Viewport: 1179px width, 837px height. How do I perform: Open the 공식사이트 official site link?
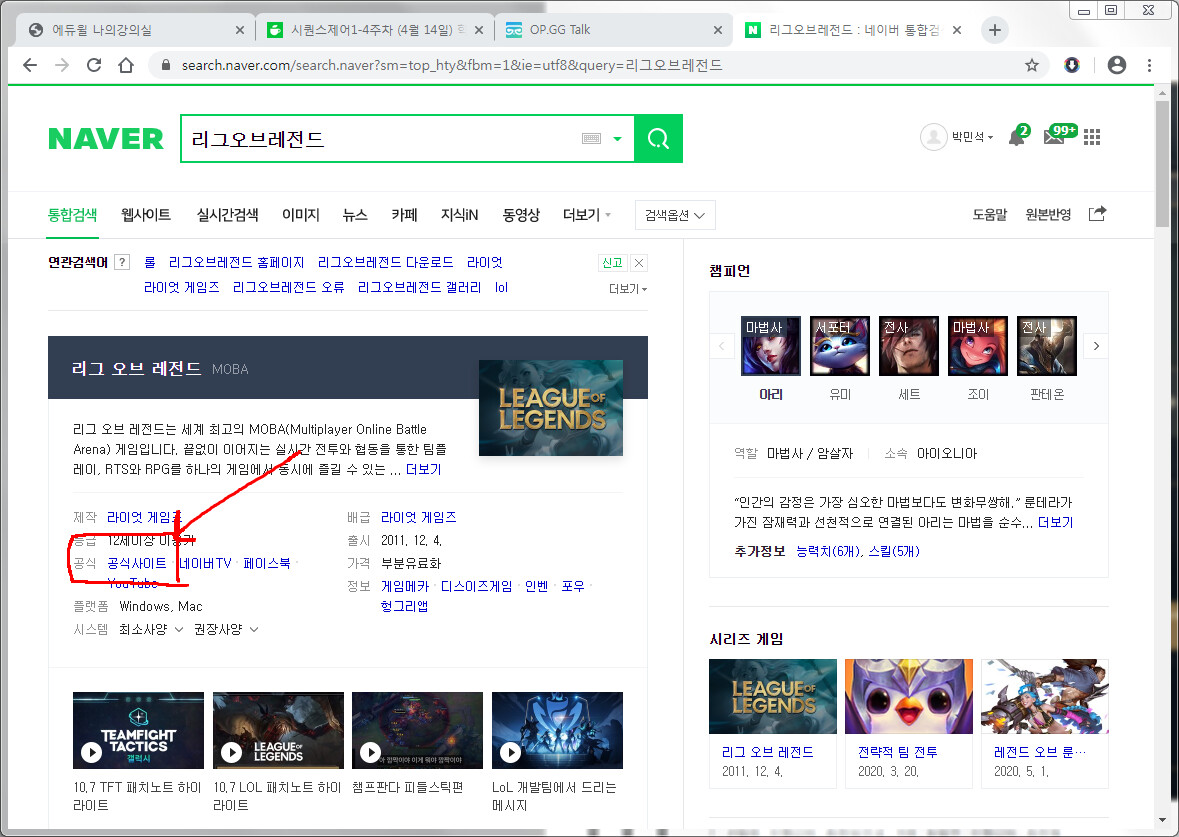[137, 563]
